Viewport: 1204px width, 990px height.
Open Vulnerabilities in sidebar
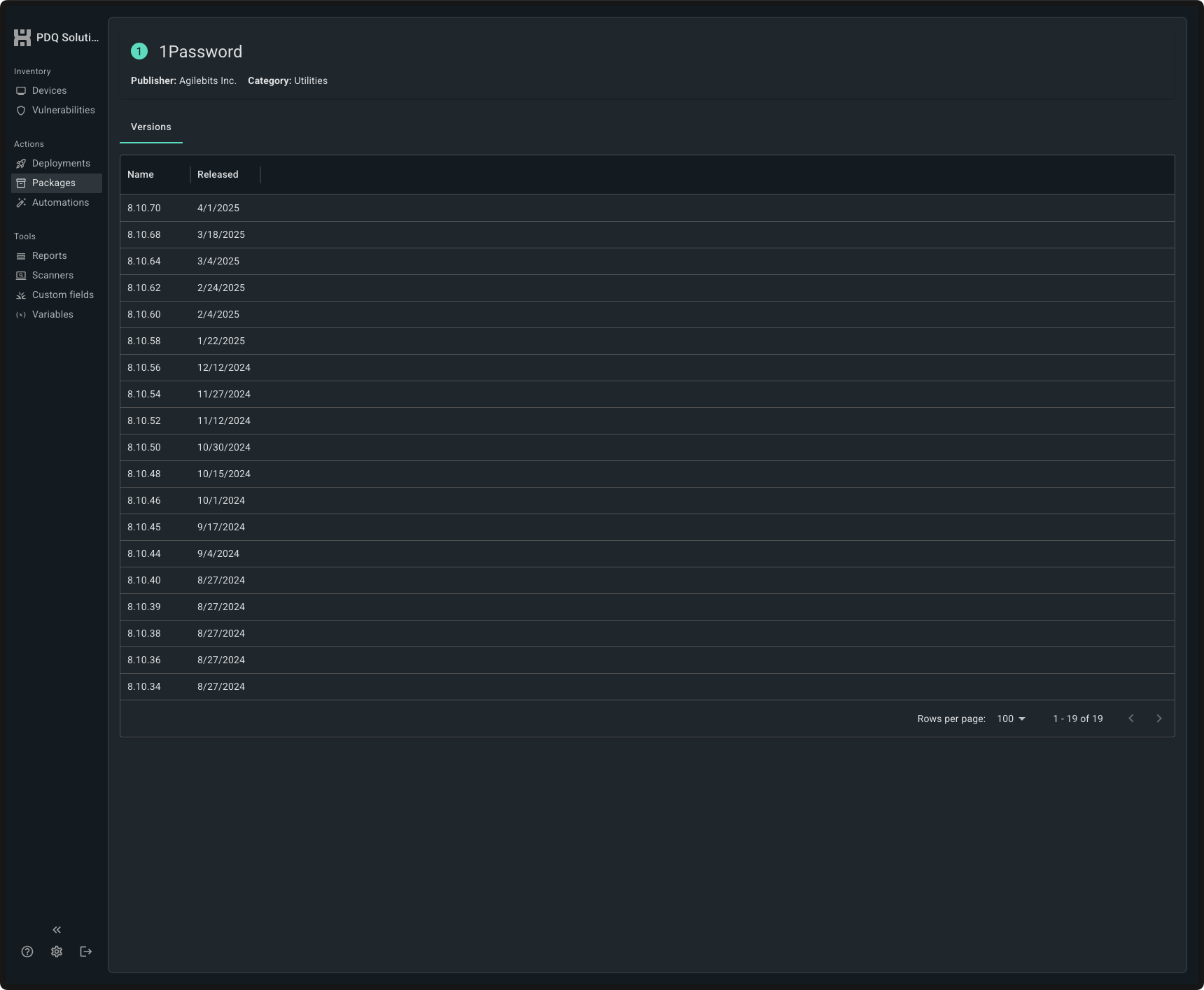point(57,111)
